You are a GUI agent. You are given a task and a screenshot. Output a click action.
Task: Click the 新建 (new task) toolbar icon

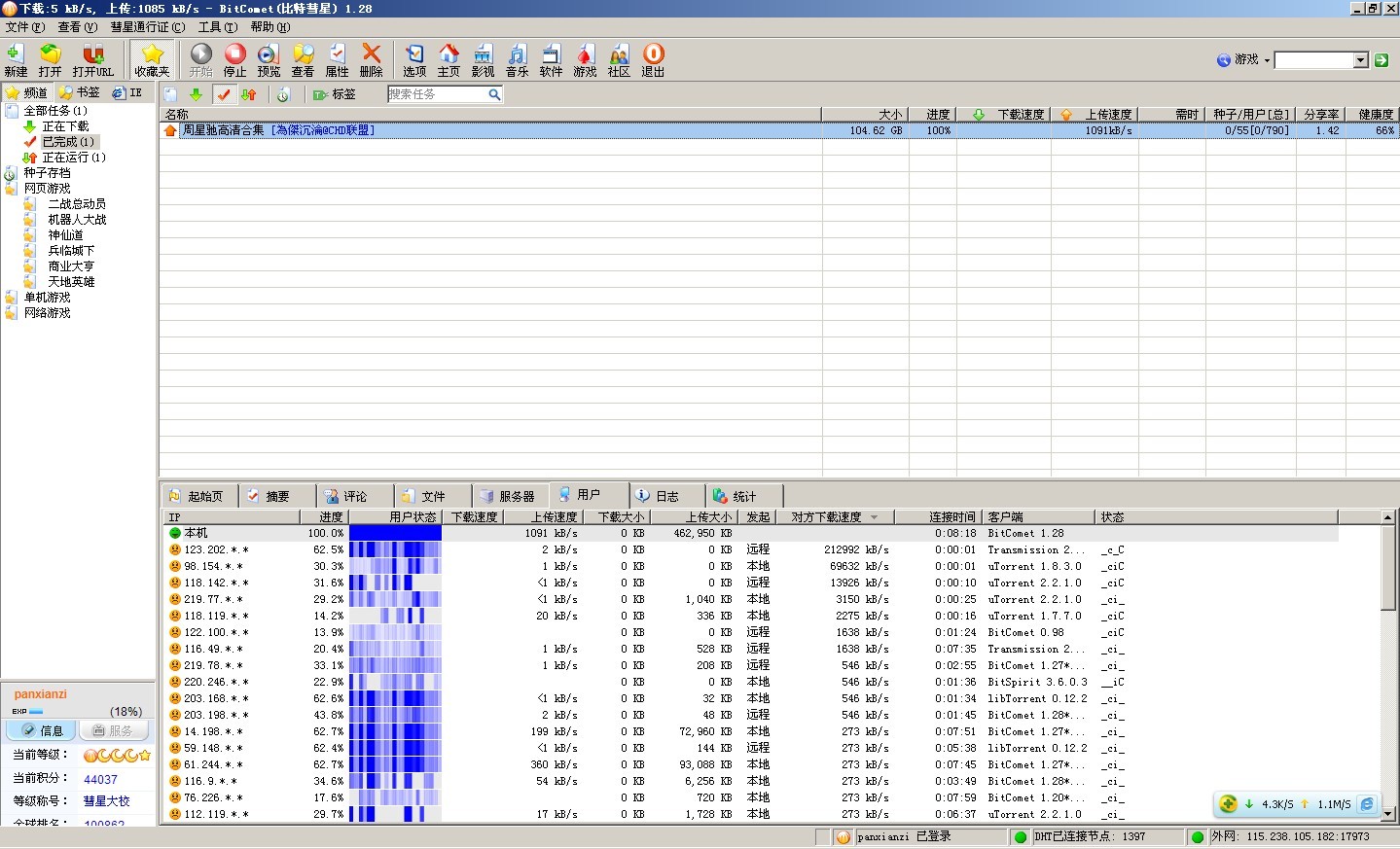(16, 59)
